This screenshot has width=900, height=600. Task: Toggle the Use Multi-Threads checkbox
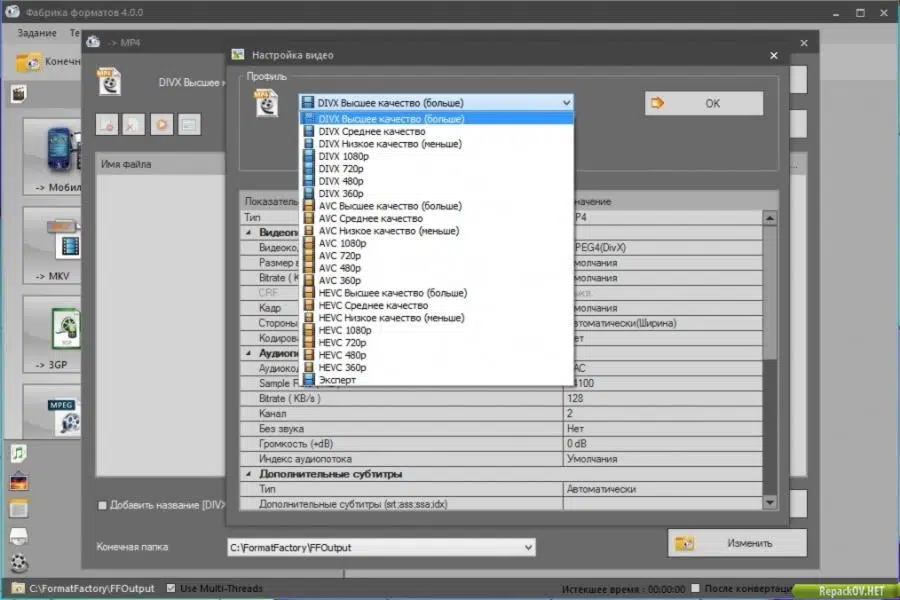coord(171,588)
